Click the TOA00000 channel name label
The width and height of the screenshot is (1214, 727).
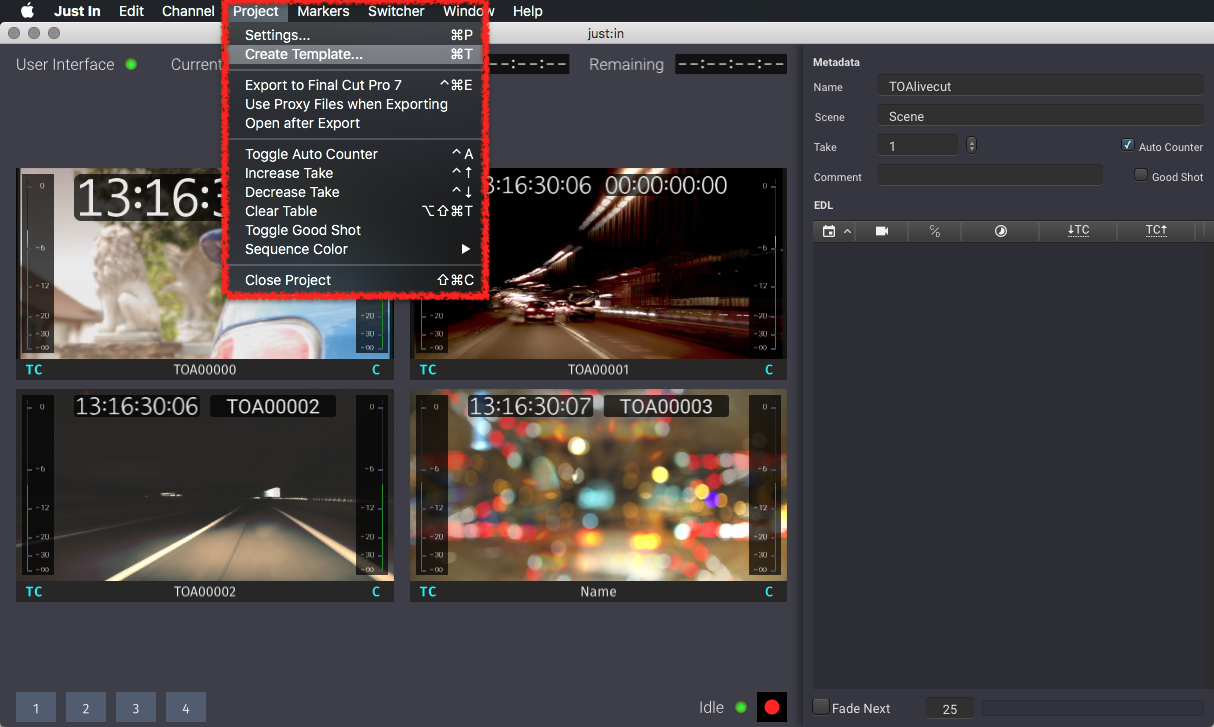[x=205, y=370]
